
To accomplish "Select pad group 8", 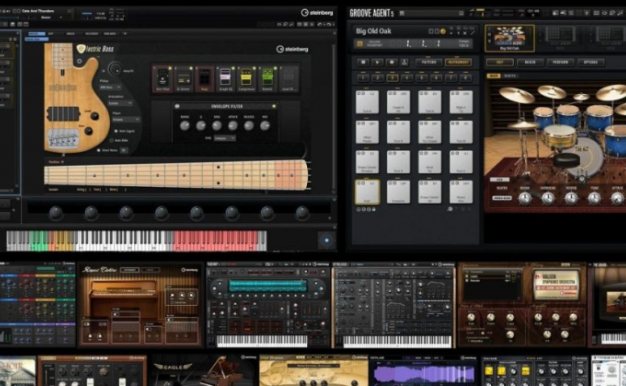I will pyautogui.click(x=465, y=78).
